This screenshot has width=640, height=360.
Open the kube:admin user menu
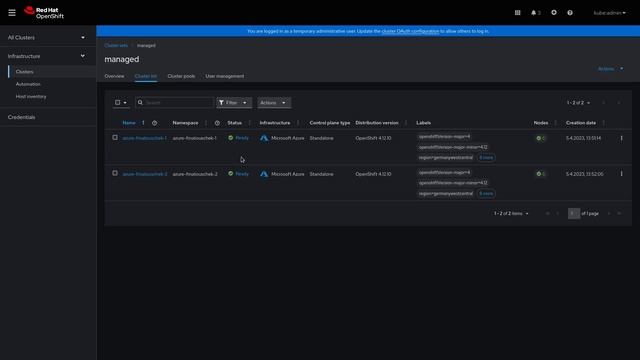click(609, 13)
